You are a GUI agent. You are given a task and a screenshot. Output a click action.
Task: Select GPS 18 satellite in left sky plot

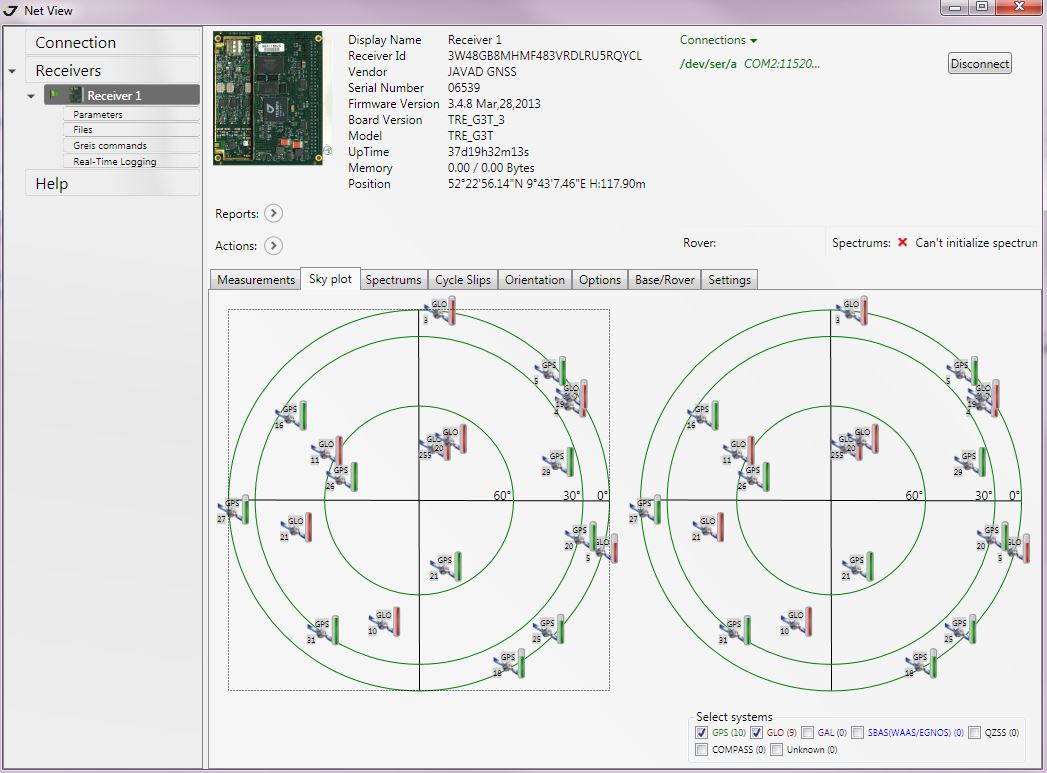tap(509, 664)
